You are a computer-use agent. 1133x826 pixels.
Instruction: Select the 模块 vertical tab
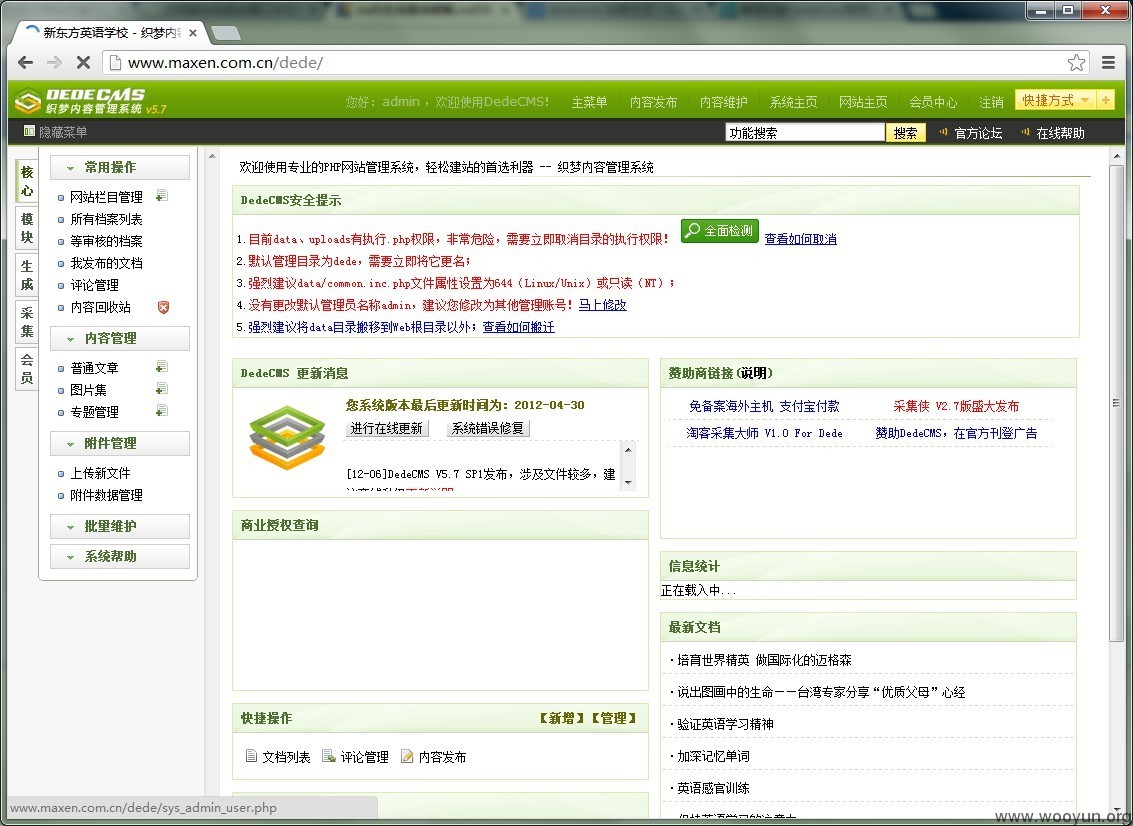pos(27,228)
